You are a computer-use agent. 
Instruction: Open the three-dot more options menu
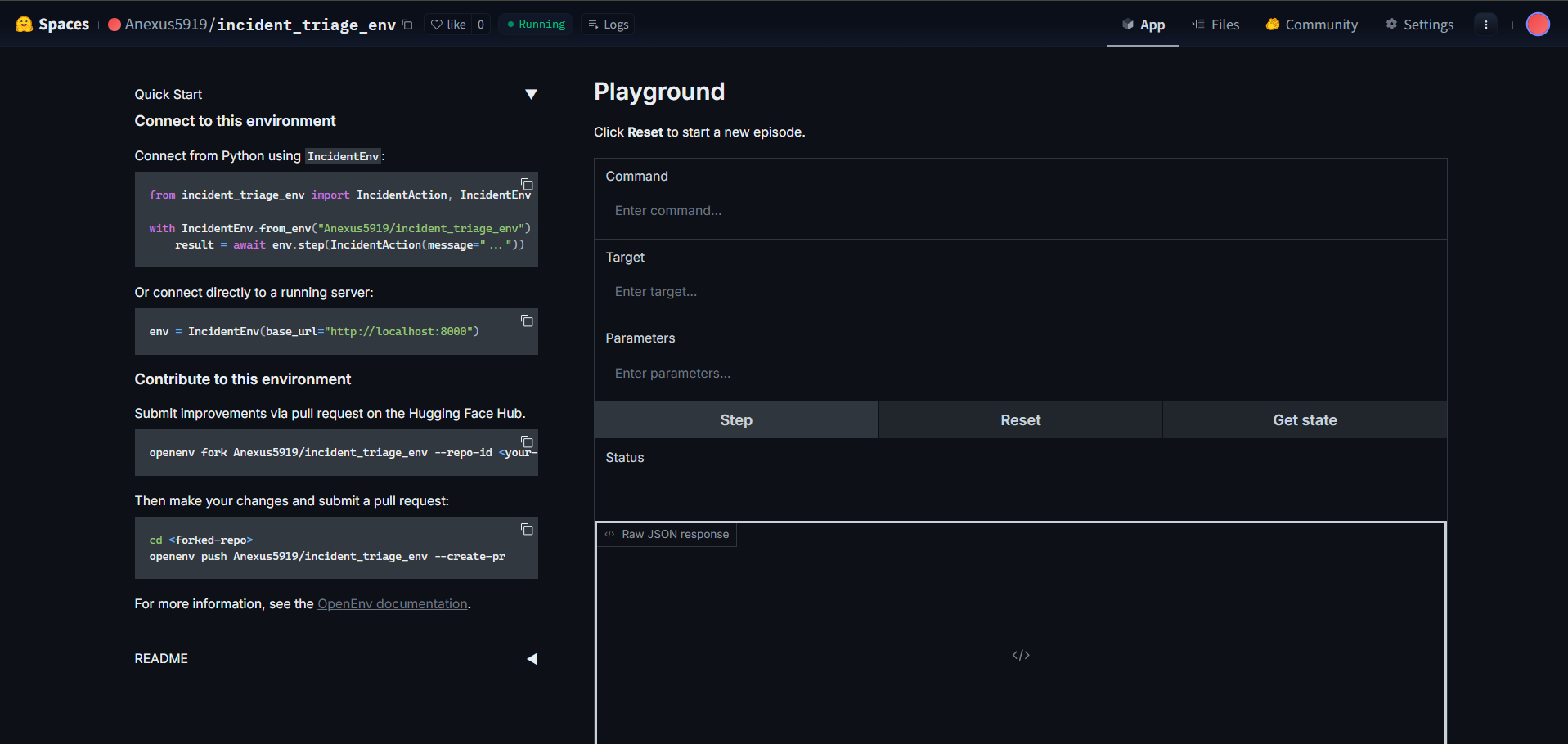coord(1486,25)
